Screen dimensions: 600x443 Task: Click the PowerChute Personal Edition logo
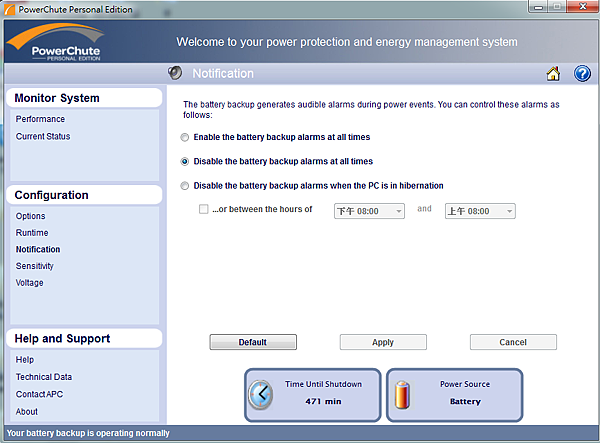tap(57, 42)
